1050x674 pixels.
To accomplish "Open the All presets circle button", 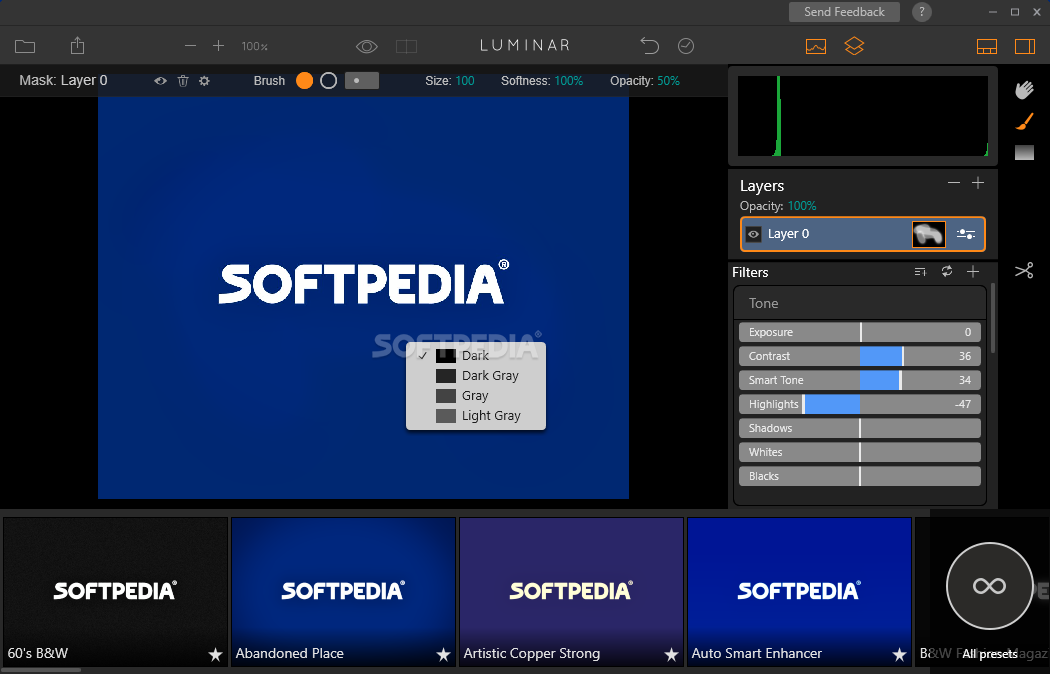I will click(x=990, y=586).
